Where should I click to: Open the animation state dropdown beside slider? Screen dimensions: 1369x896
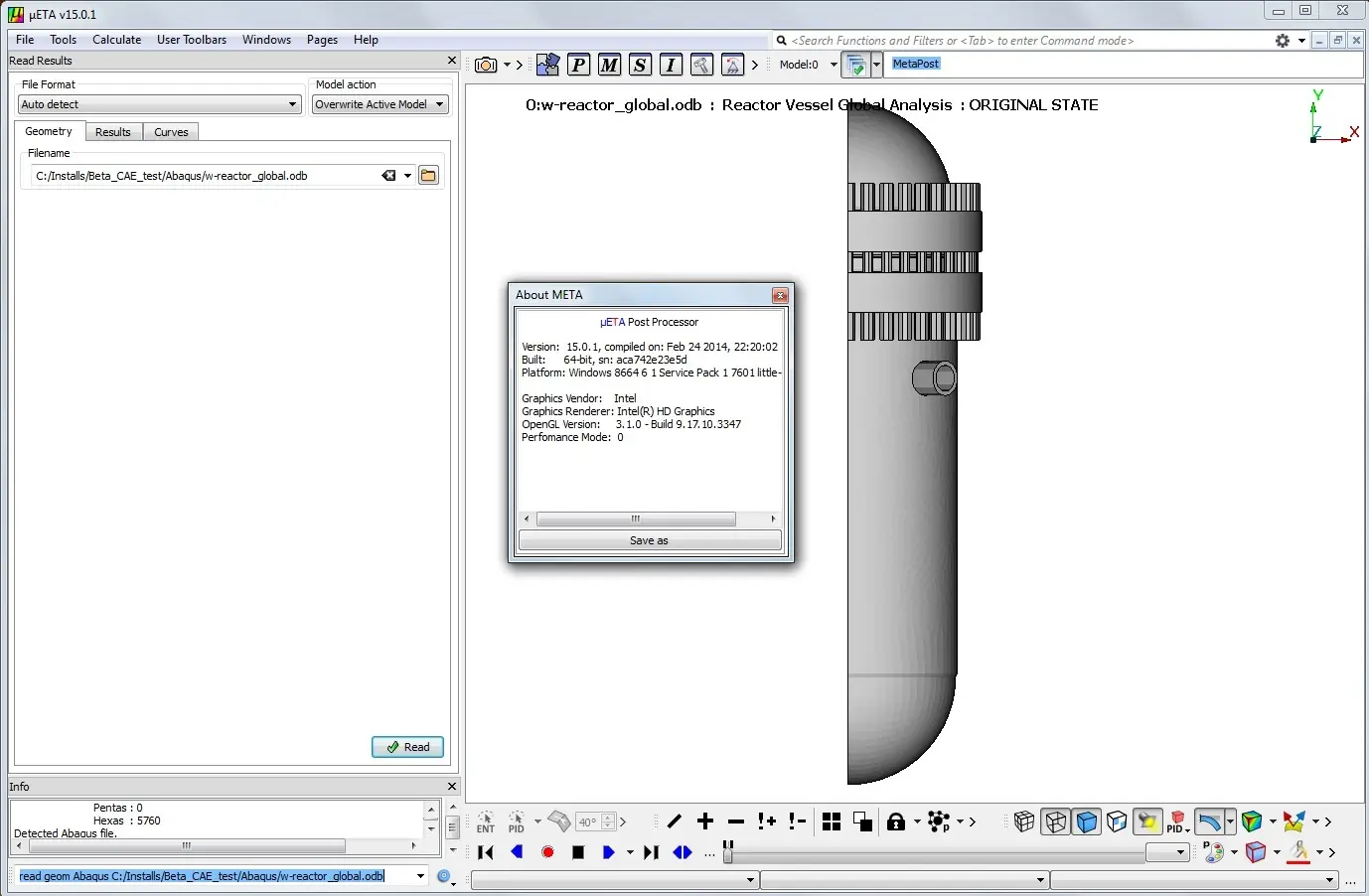tap(1168, 852)
